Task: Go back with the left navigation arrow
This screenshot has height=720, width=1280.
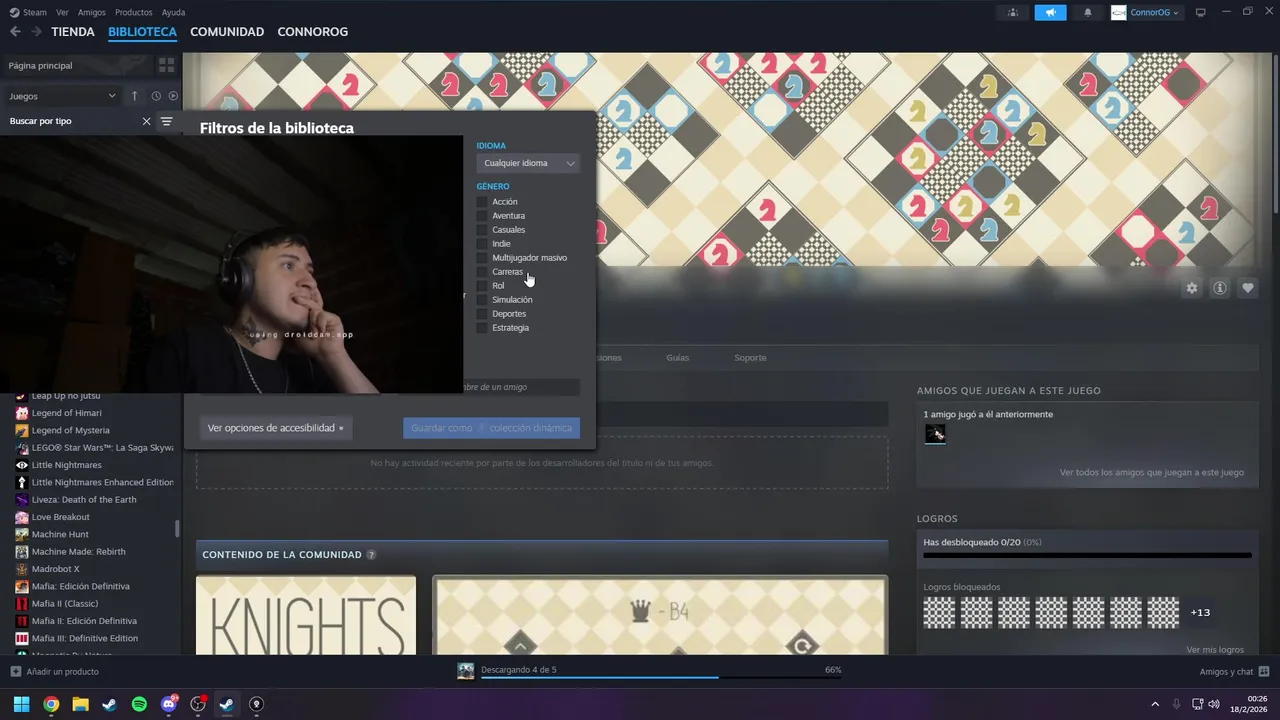Action: (x=15, y=32)
